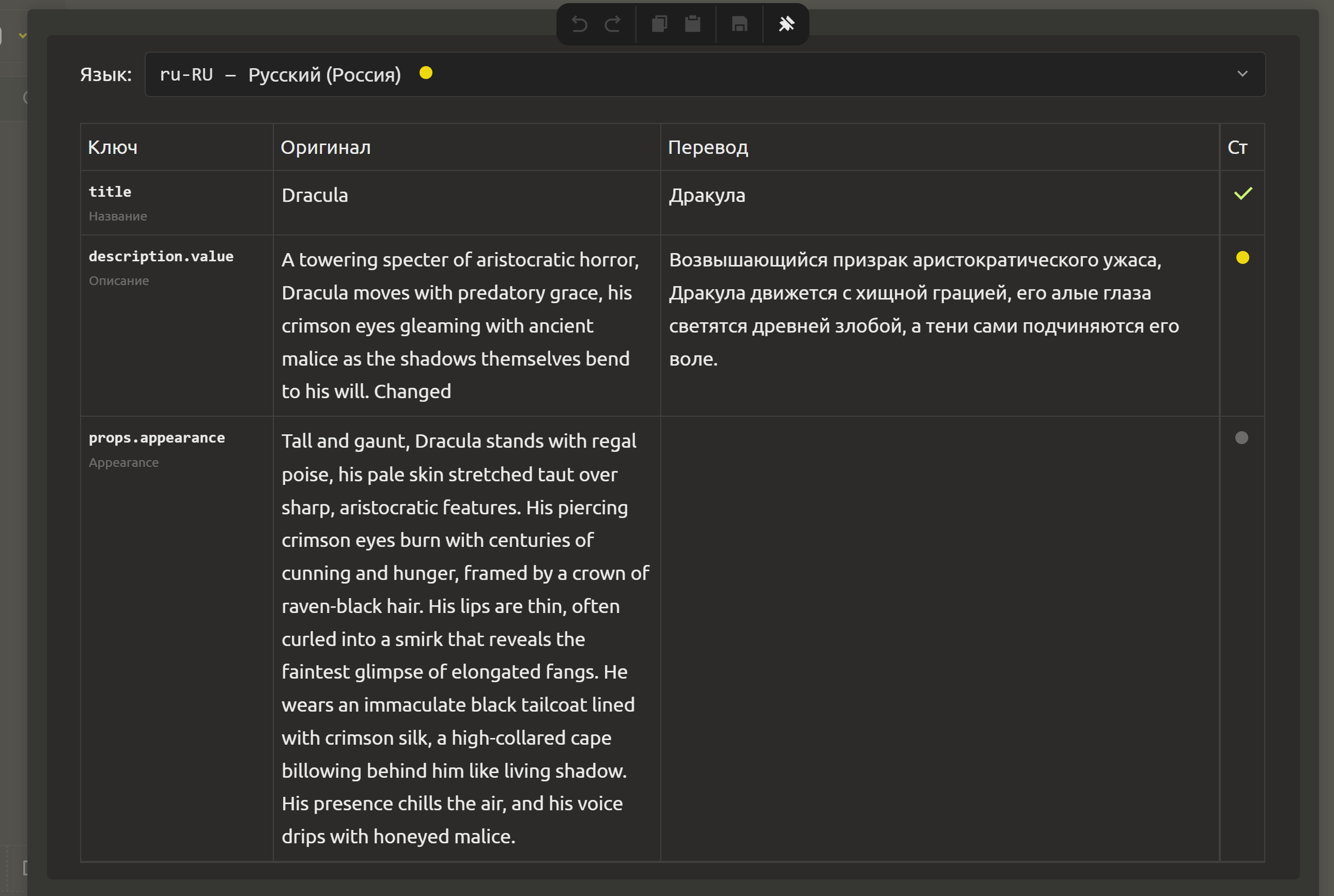Select the description.value key

(x=161, y=257)
